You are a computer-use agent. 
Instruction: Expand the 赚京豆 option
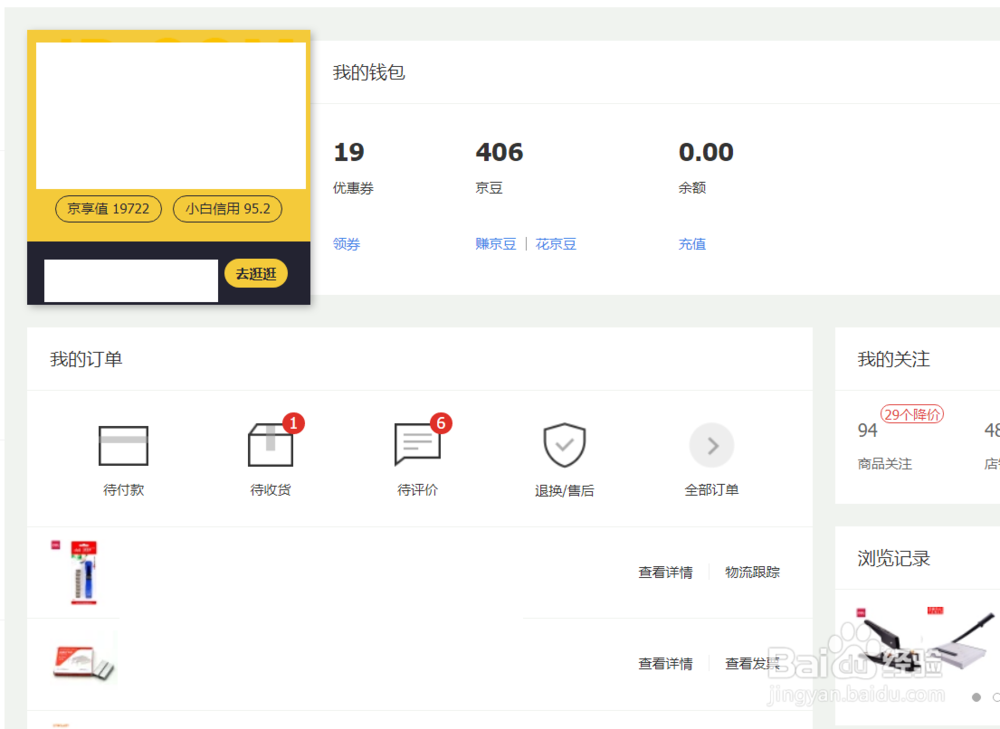(x=496, y=243)
